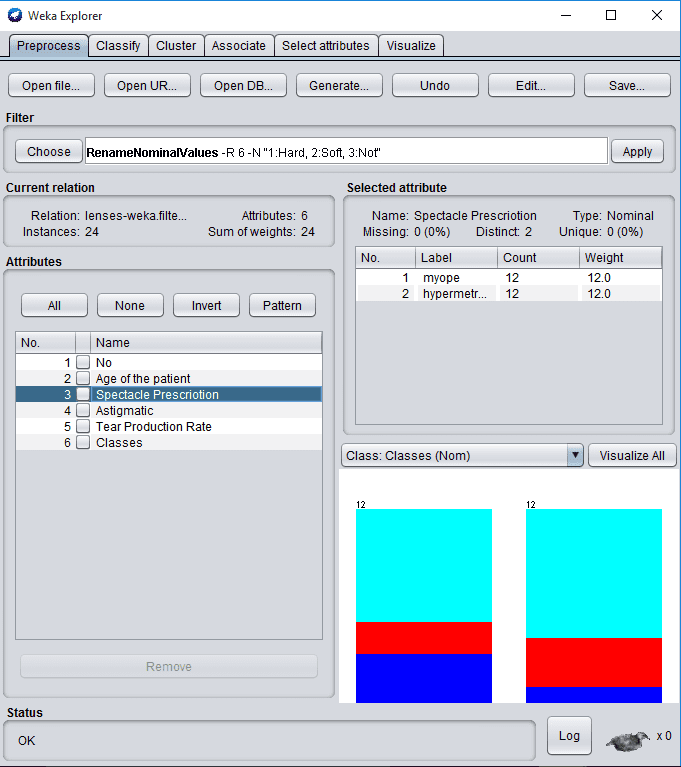Click the Open file... button
Image resolution: width=681 pixels, height=767 pixels.
click(x=51, y=86)
